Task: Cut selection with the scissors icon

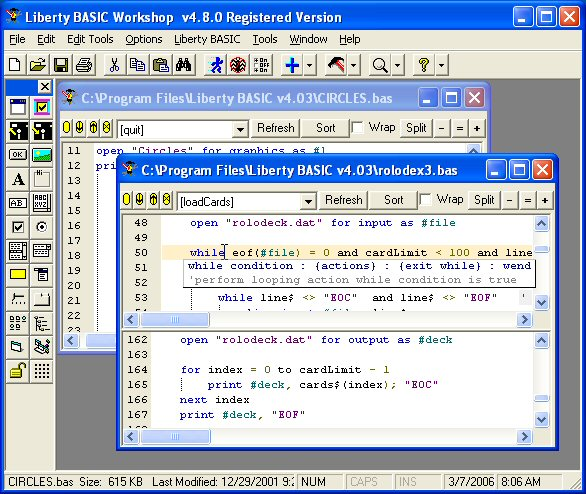Action: click(114, 65)
